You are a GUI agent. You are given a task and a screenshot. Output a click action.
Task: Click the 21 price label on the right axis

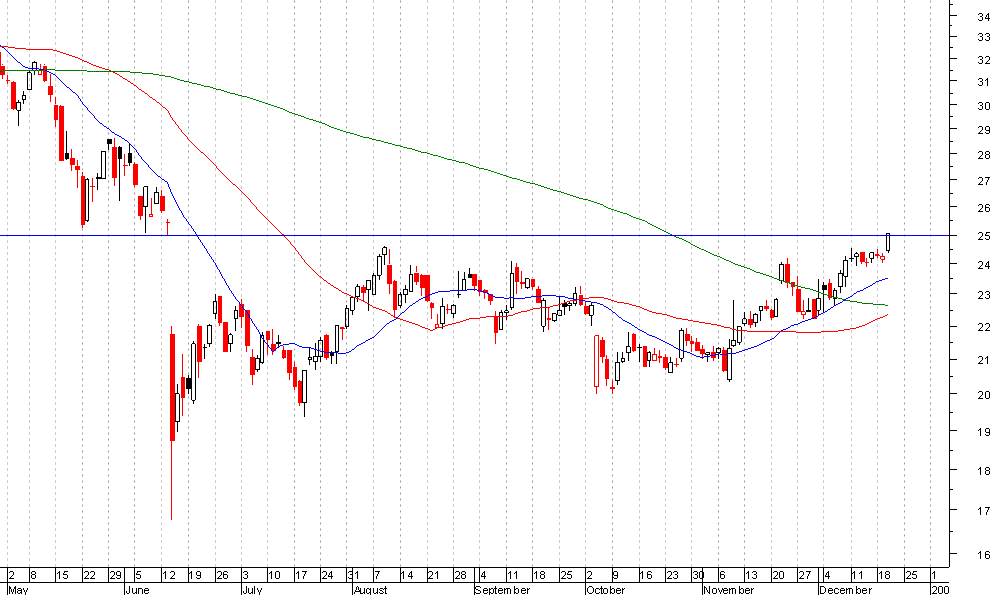pos(983,360)
